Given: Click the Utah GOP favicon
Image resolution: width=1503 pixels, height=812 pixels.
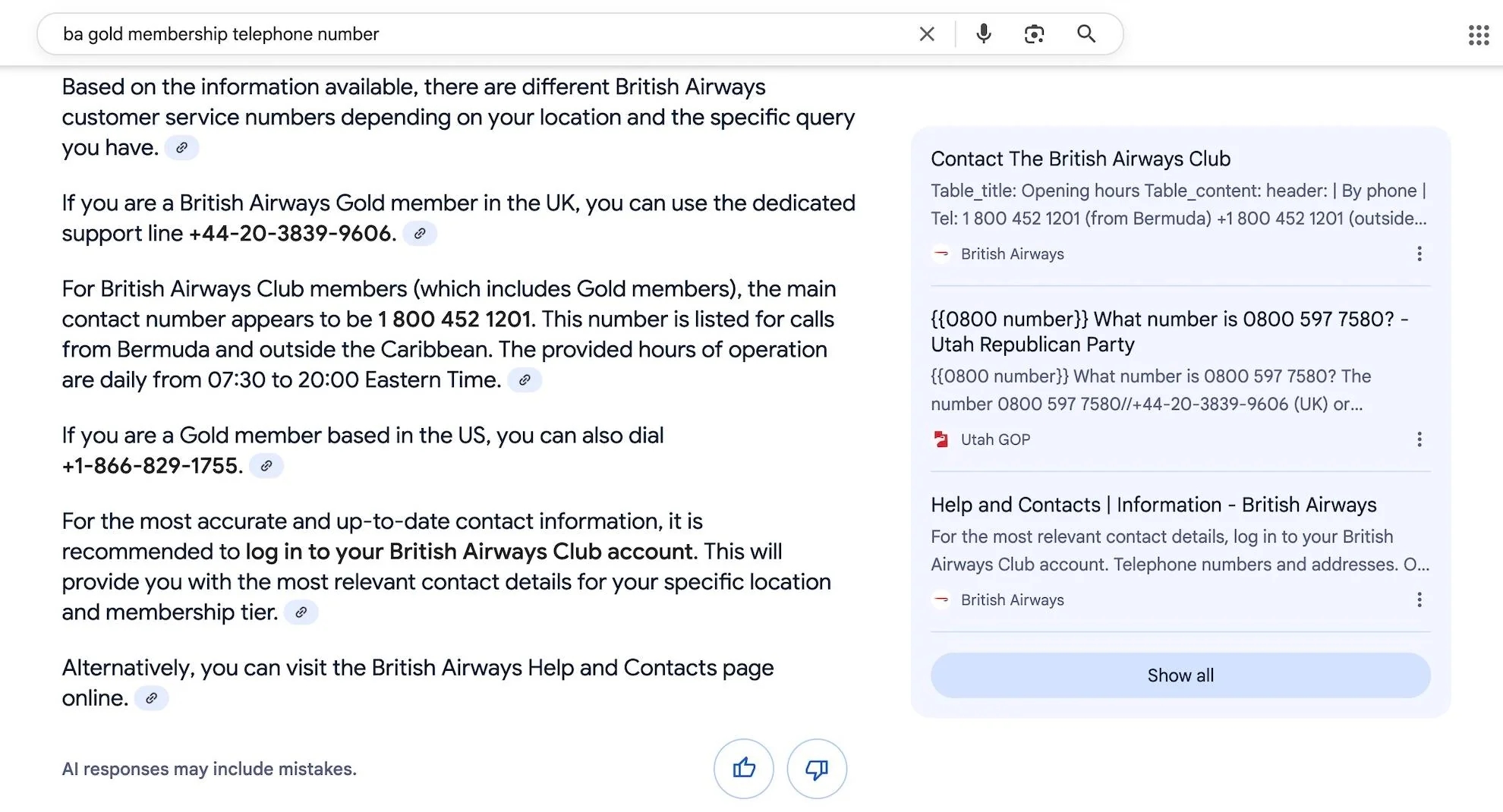Looking at the screenshot, I should 942,439.
